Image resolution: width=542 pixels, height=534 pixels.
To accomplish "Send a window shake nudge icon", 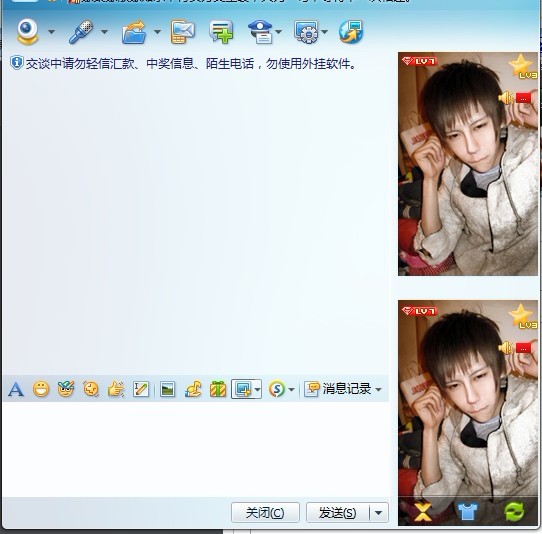I will (x=91, y=390).
